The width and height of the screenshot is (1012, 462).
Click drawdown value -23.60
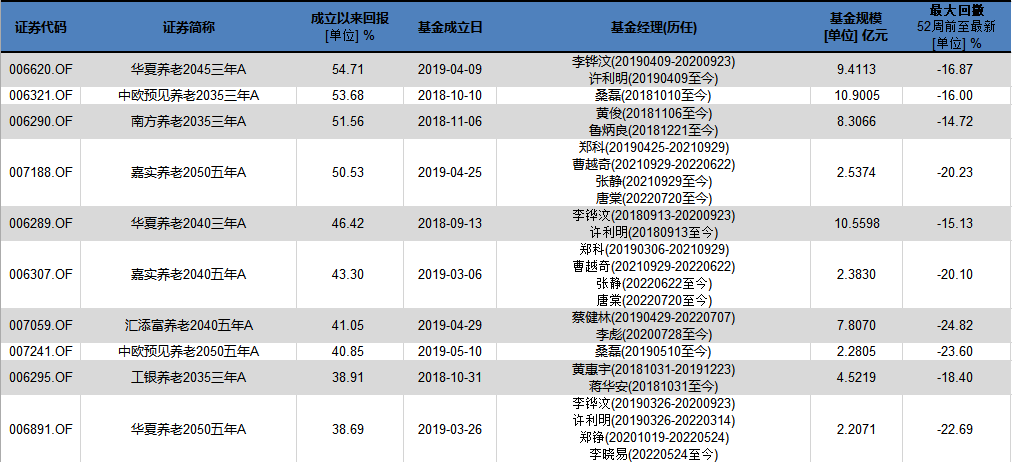[x=955, y=351]
